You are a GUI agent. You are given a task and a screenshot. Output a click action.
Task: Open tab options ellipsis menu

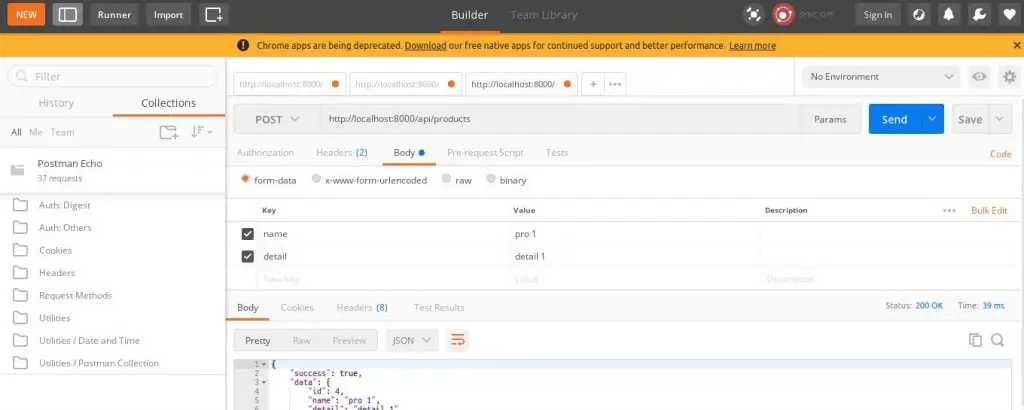[615, 84]
